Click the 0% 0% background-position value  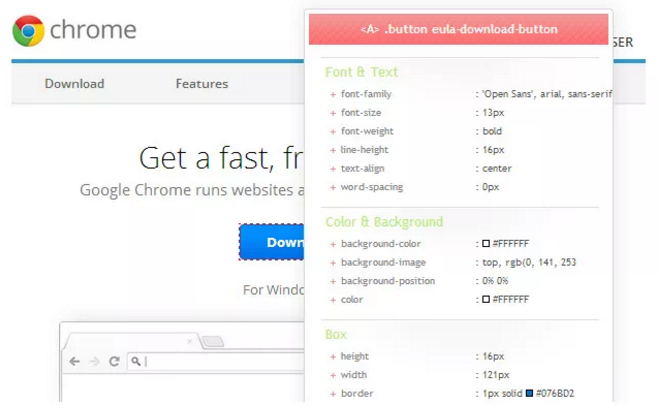(495, 281)
